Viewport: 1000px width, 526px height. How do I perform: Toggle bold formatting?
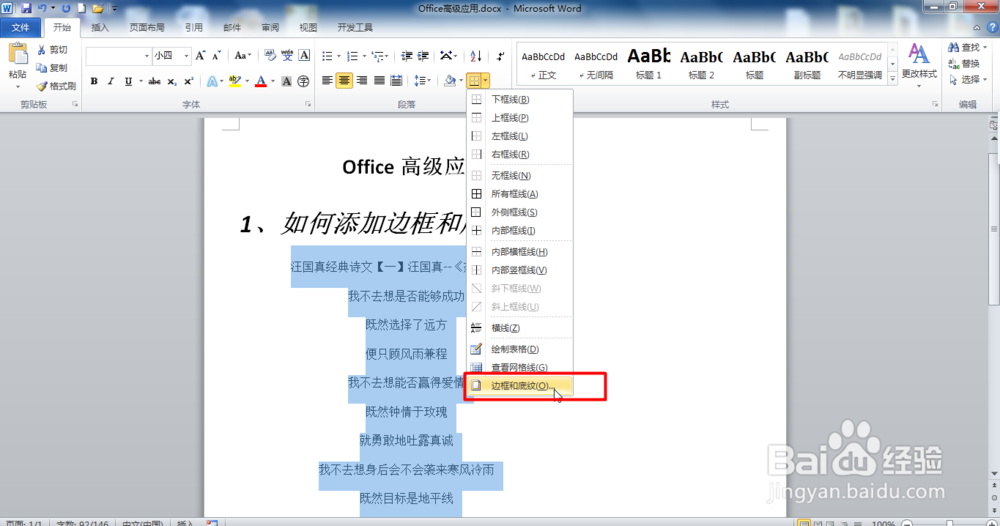pos(94,82)
